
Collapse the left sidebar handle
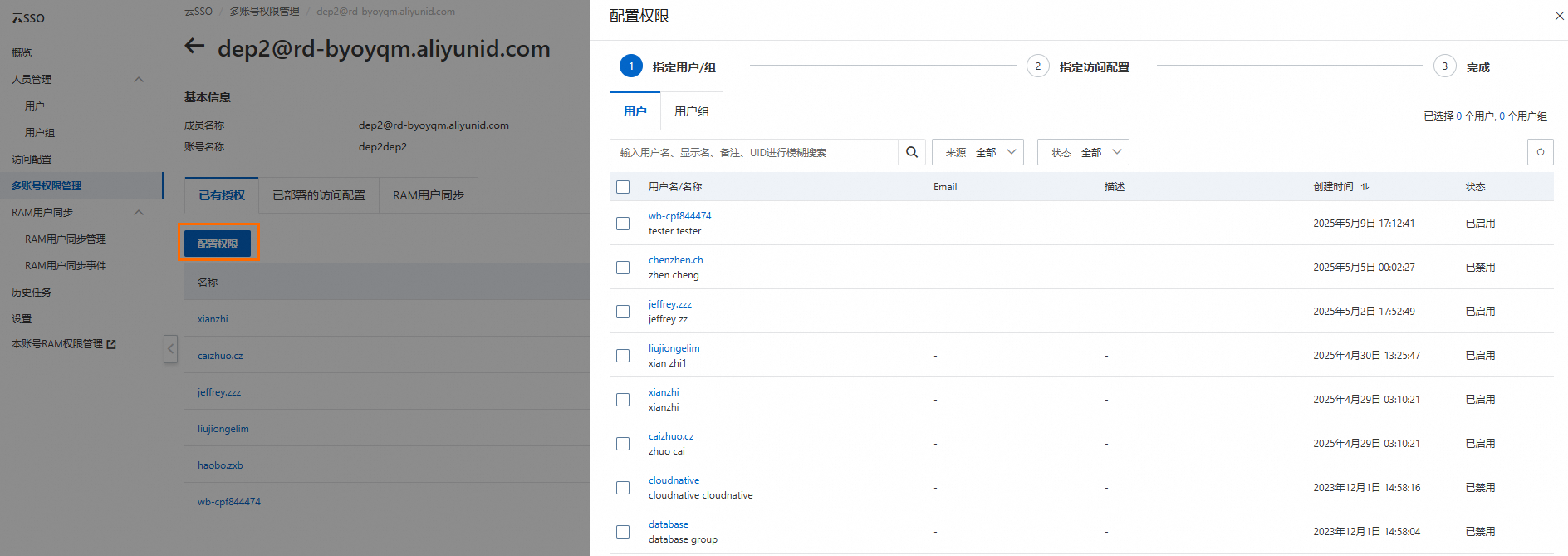pos(170,349)
